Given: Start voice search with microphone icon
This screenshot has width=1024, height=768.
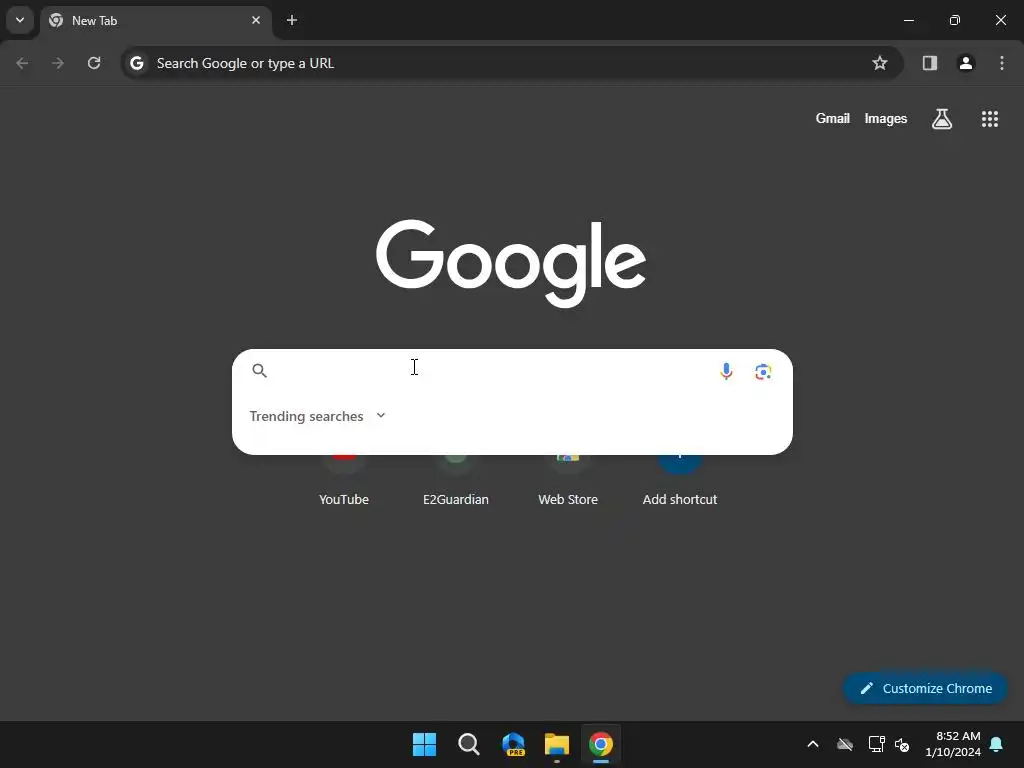Looking at the screenshot, I should tap(726, 371).
